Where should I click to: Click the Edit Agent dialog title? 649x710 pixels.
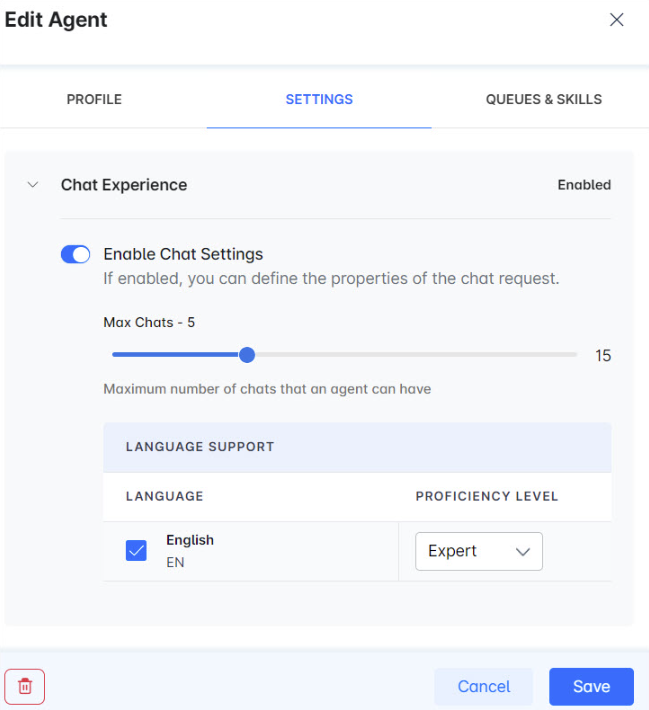point(56,19)
